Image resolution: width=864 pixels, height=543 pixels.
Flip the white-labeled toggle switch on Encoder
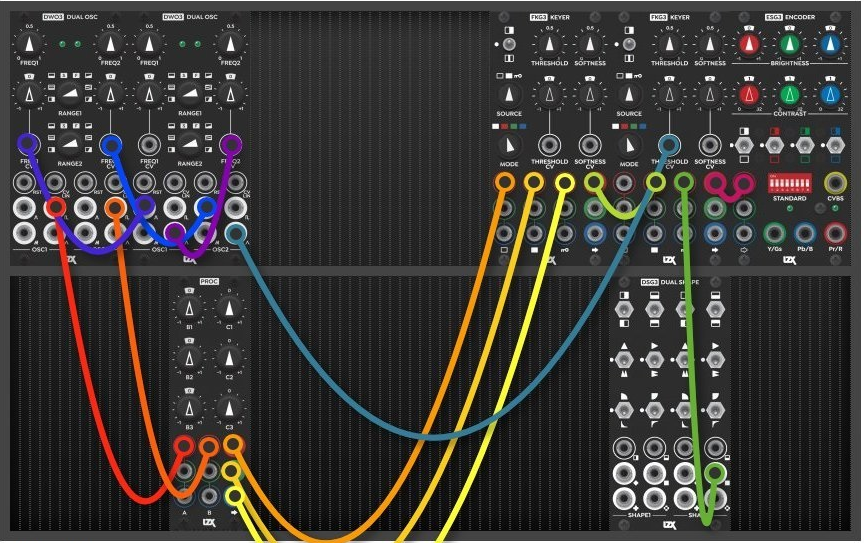pos(744,146)
